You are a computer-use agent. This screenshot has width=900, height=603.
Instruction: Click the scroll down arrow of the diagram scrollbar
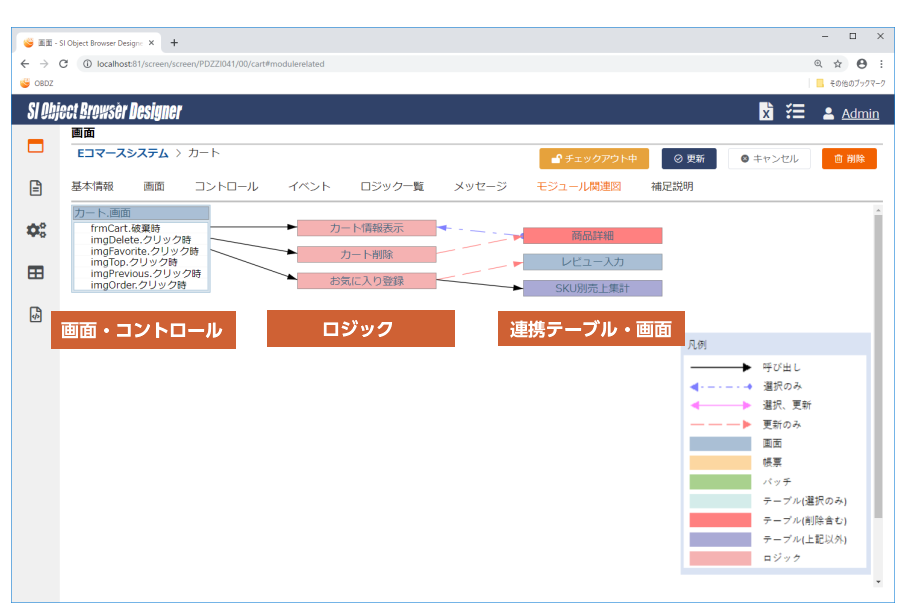(878, 581)
